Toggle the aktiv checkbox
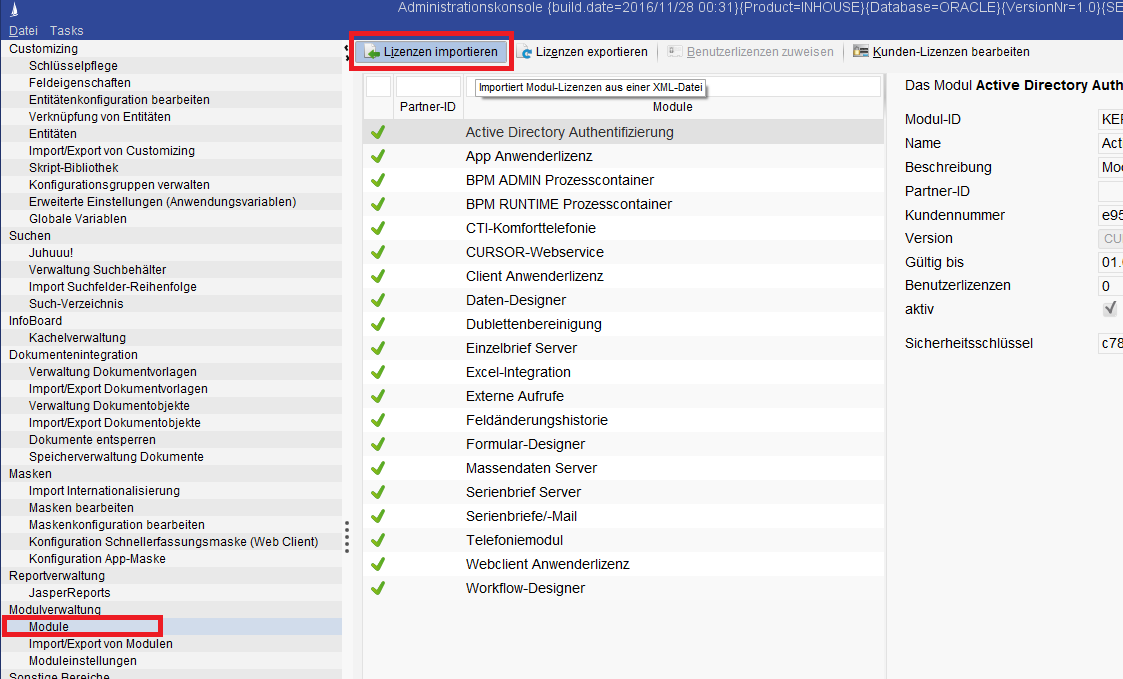This screenshot has width=1123, height=679. 1110,309
